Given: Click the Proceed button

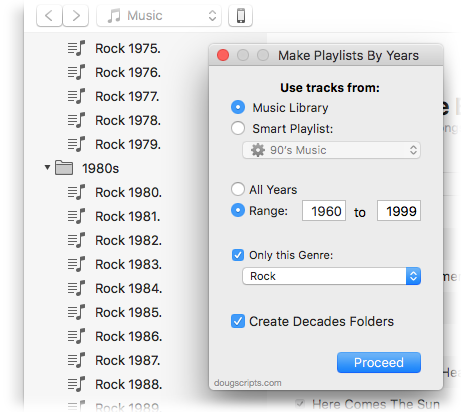Looking at the screenshot, I should (379, 362).
